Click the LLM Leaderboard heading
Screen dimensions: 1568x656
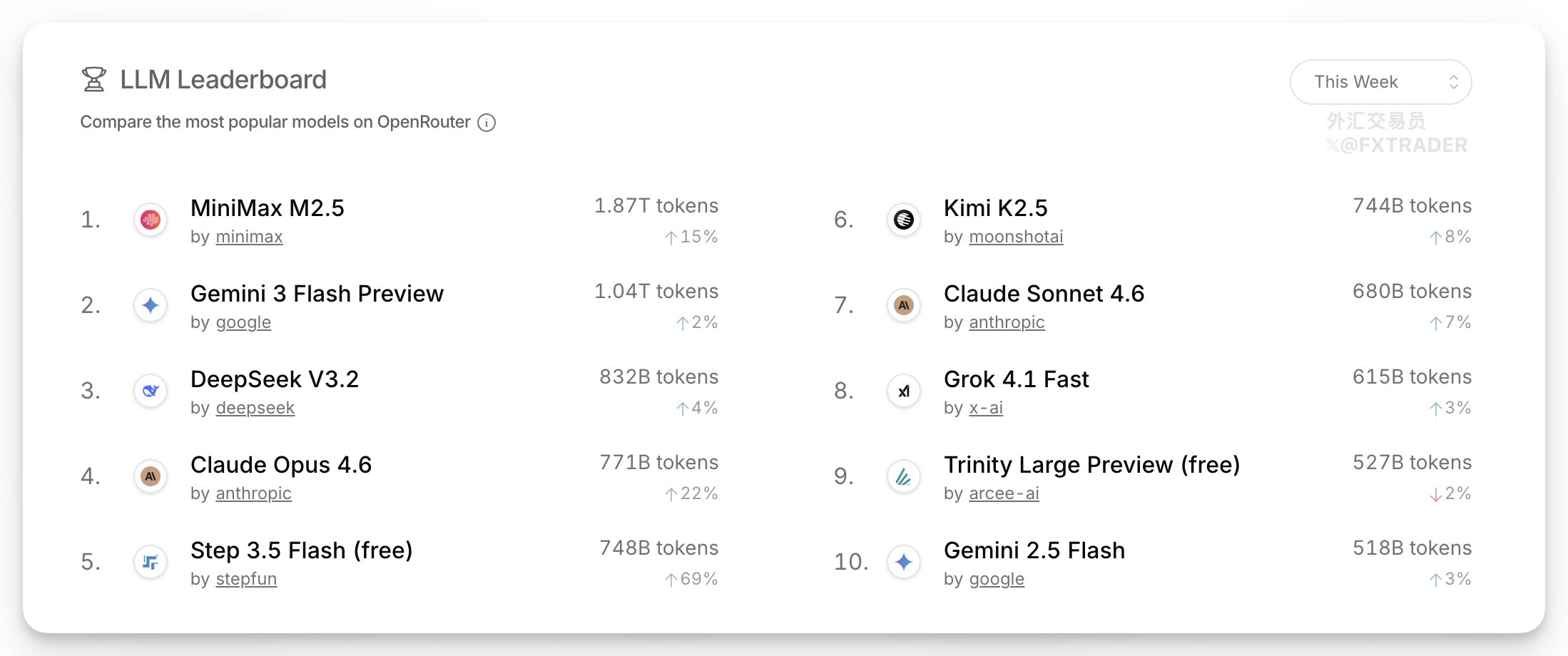(x=223, y=80)
